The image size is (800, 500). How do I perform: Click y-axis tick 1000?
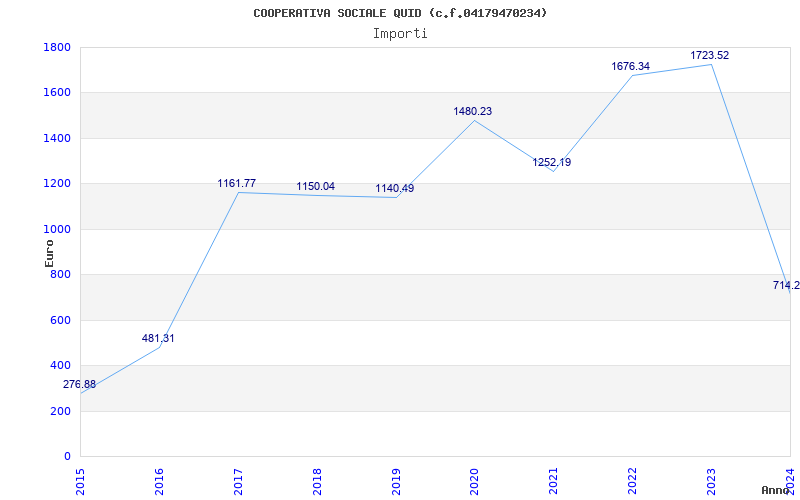(57, 229)
